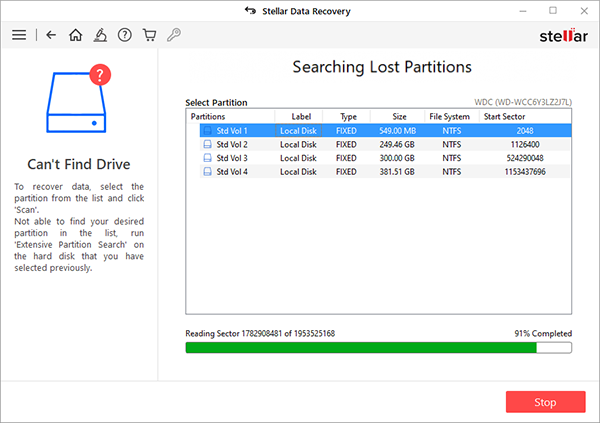Open the microscope tools icon
600x423 pixels.
coord(100,35)
